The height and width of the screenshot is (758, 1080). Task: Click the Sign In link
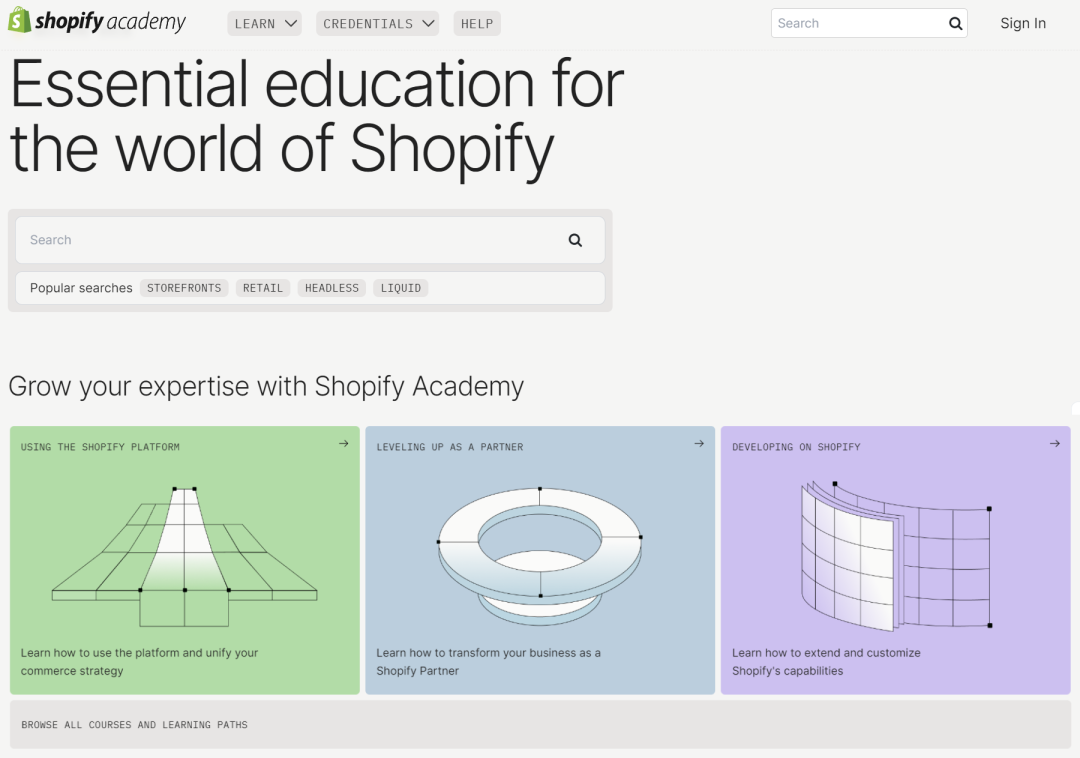(1022, 24)
